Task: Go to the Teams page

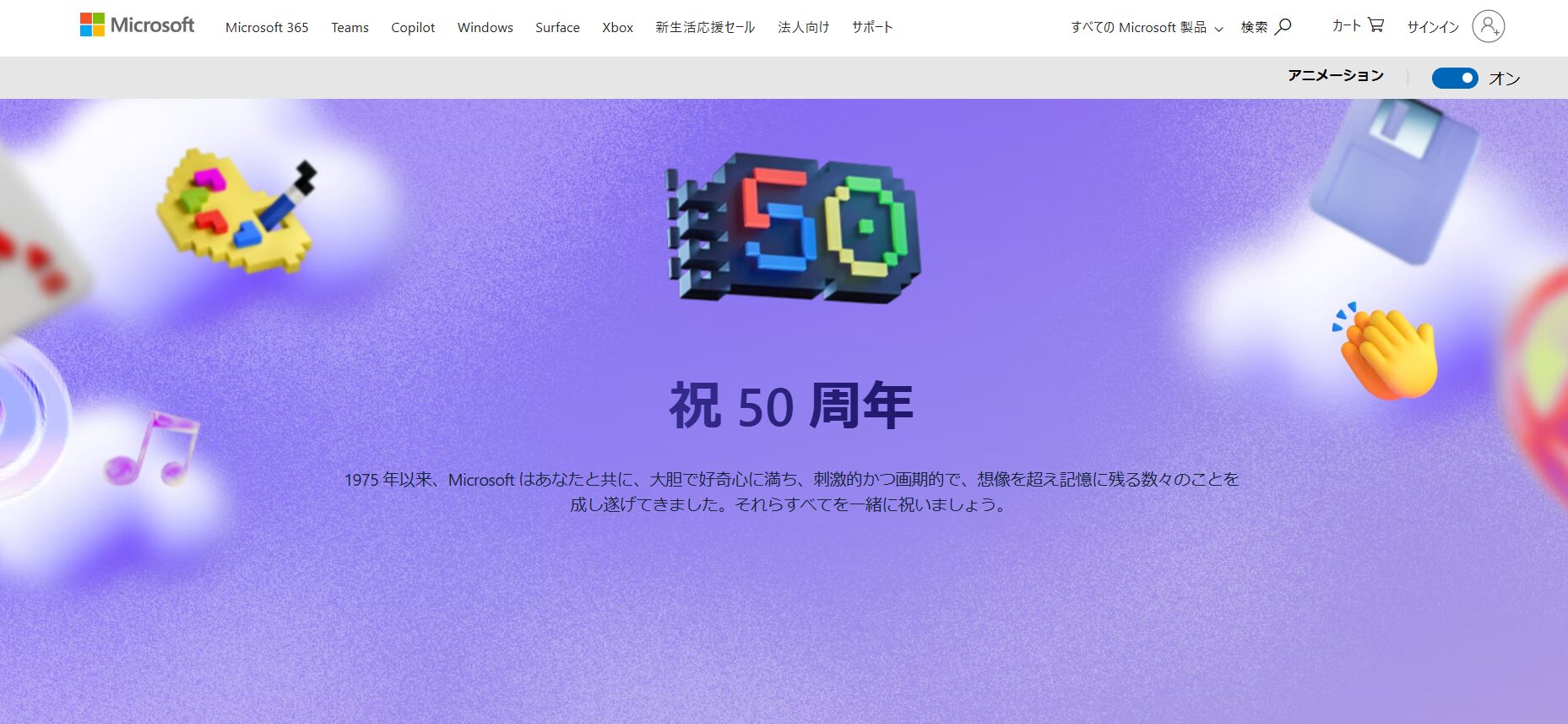Action: tap(350, 27)
